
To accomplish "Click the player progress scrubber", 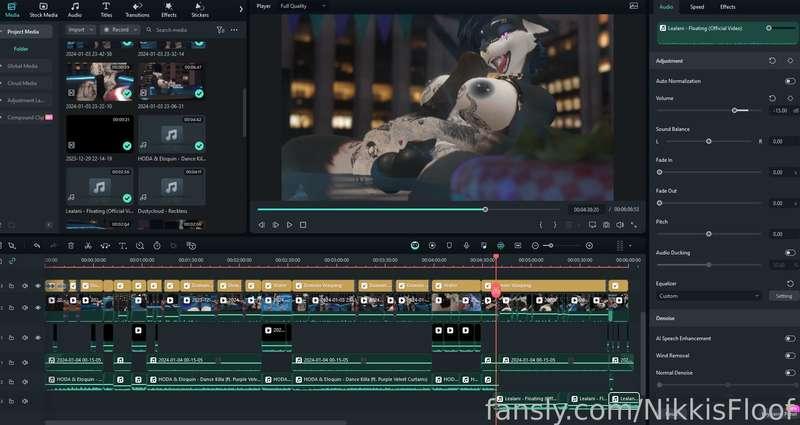I will pyautogui.click(x=485, y=209).
